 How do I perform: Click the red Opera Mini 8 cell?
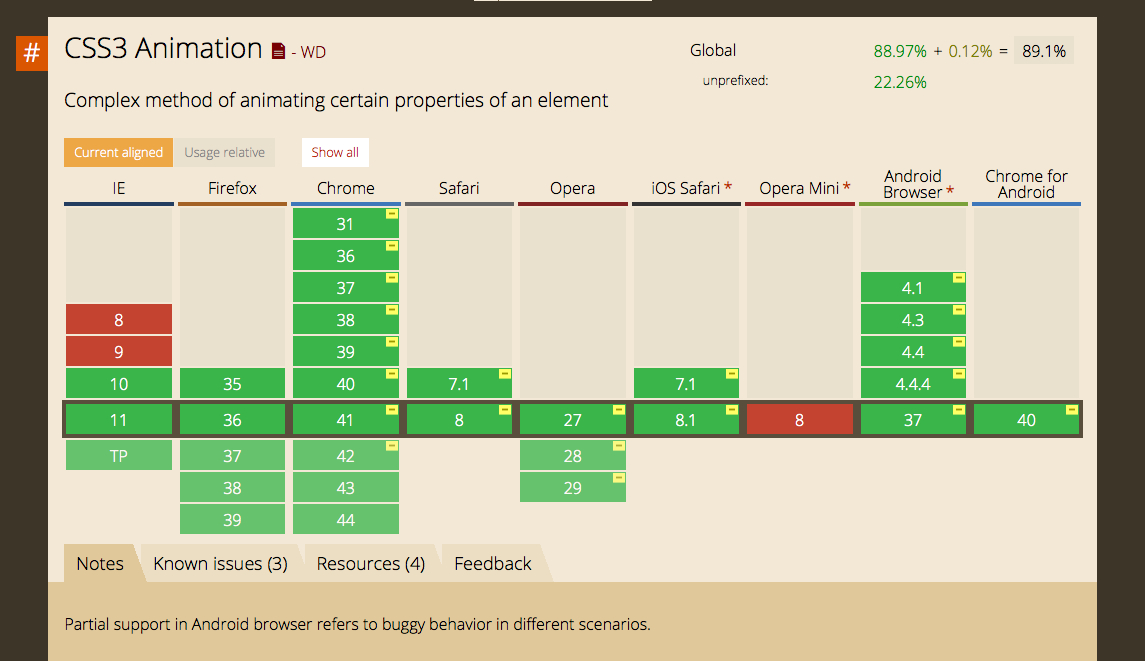[800, 419]
